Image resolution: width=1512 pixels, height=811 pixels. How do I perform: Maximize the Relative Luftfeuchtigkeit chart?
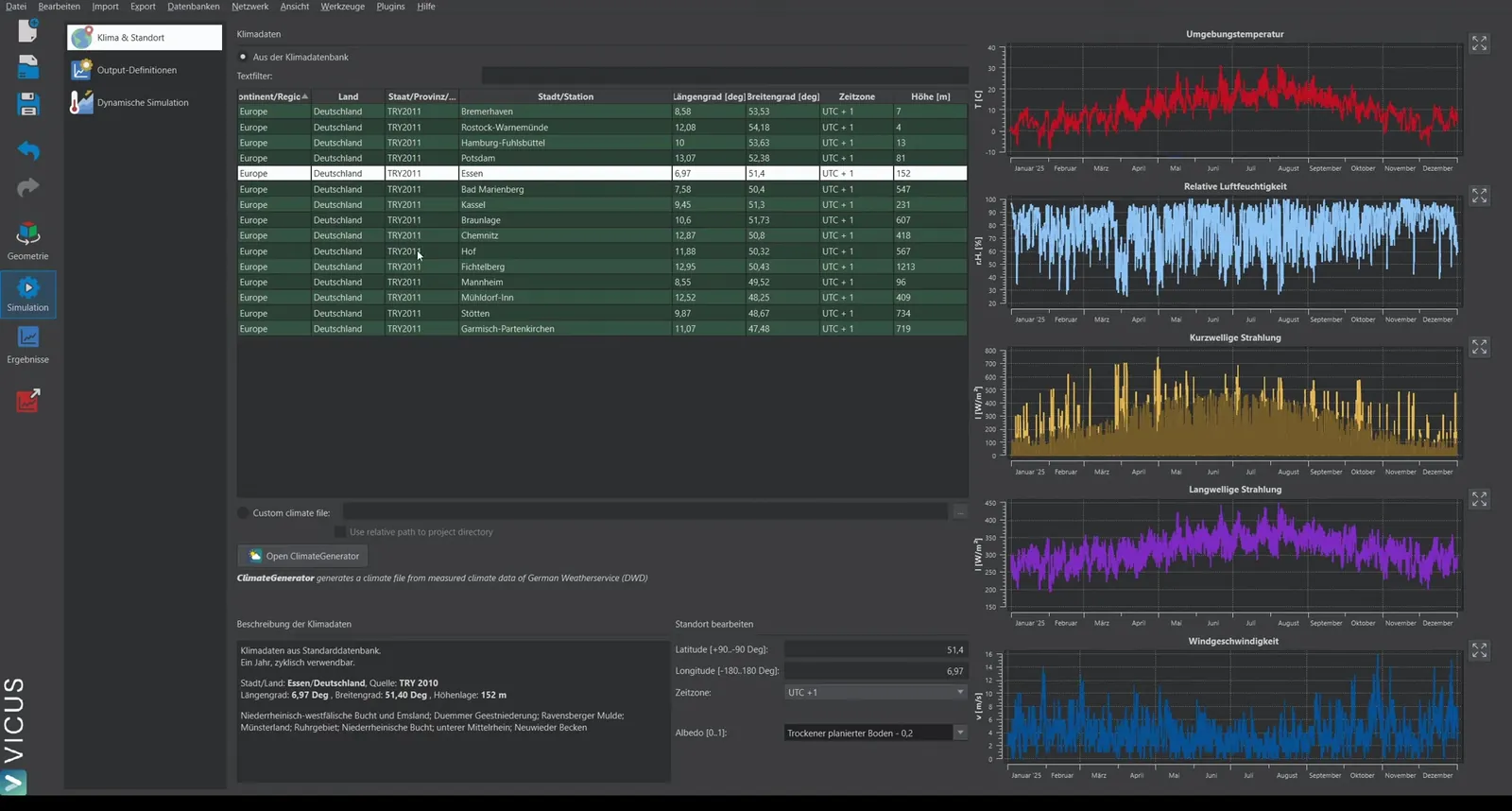[x=1479, y=196]
